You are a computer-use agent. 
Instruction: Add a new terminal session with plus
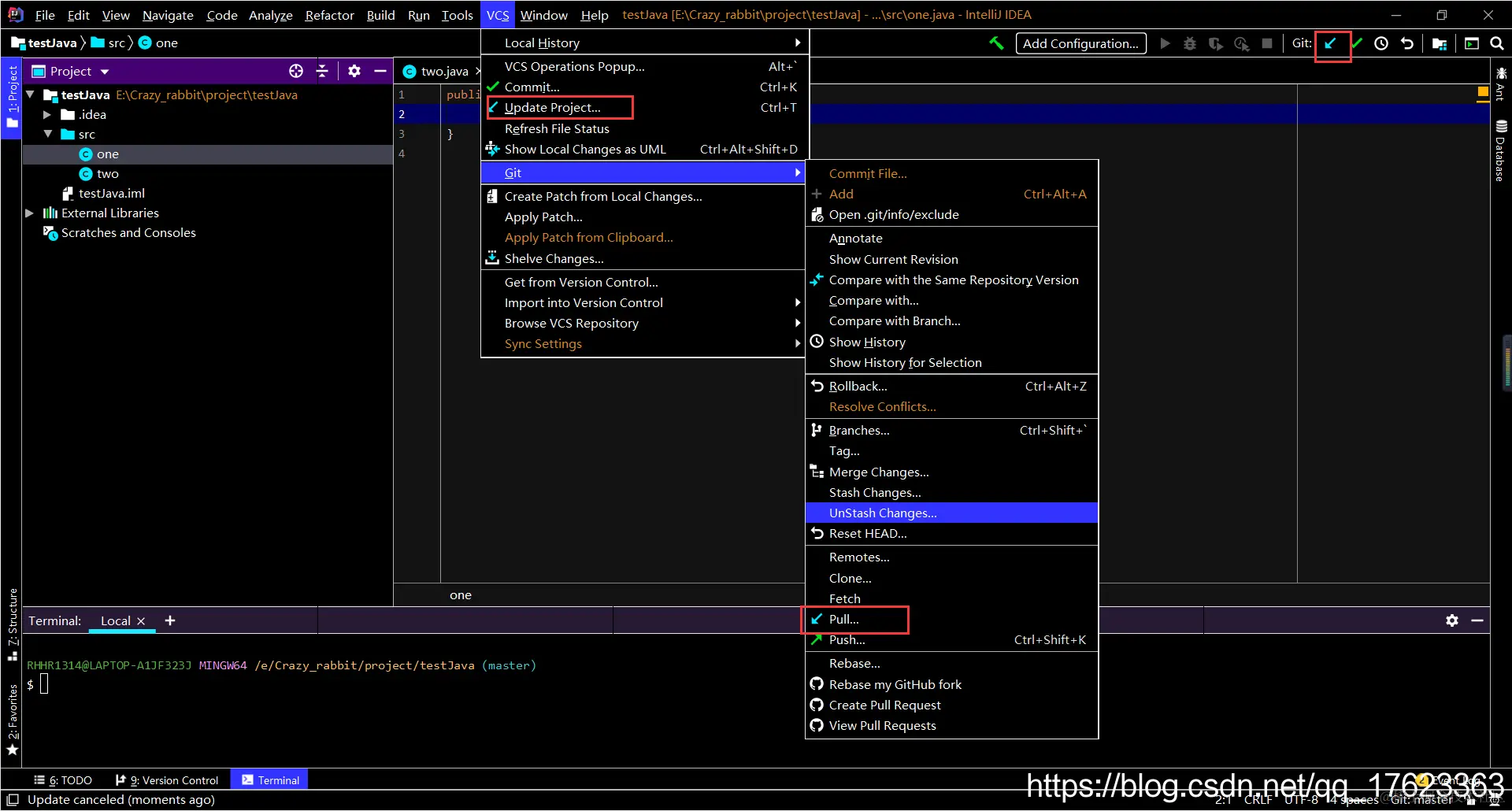click(x=169, y=620)
